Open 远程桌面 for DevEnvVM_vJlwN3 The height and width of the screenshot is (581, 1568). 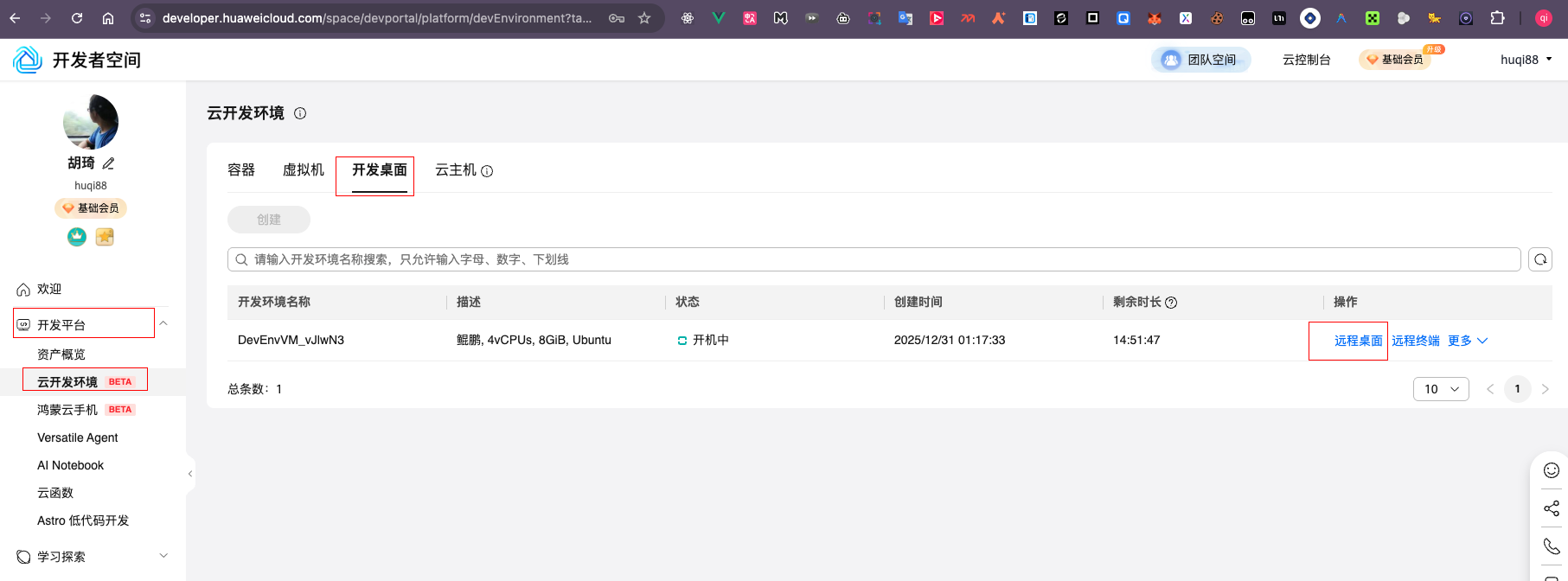tap(1359, 341)
